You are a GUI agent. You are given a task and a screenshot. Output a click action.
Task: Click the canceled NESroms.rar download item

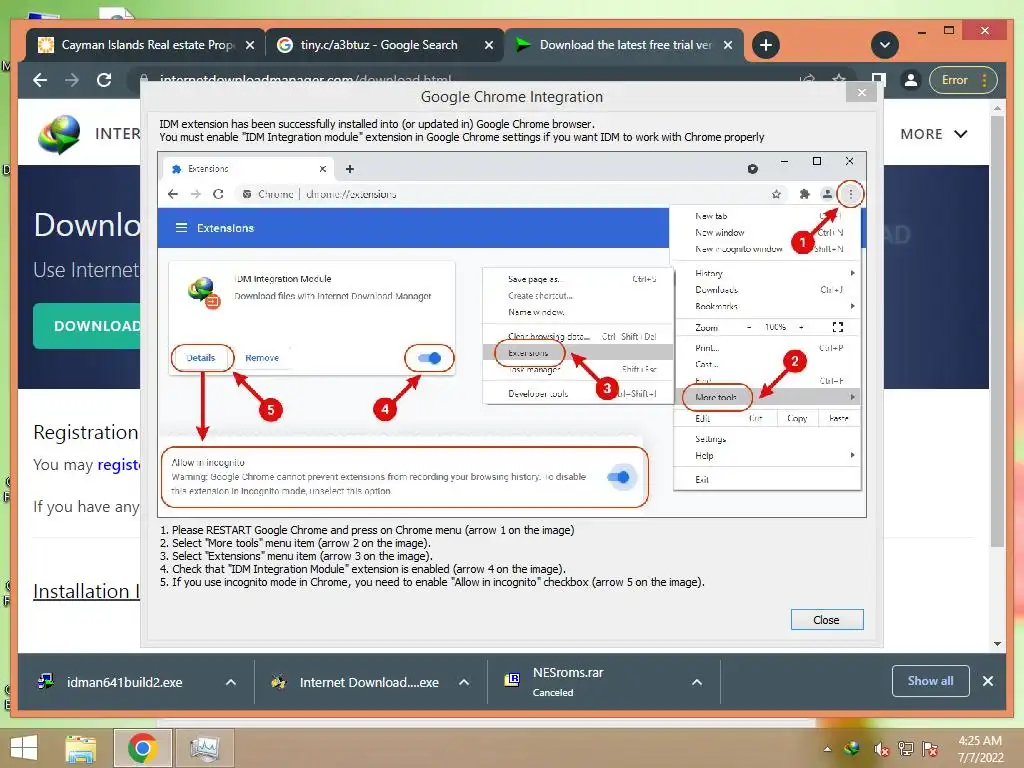pos(568,682)
